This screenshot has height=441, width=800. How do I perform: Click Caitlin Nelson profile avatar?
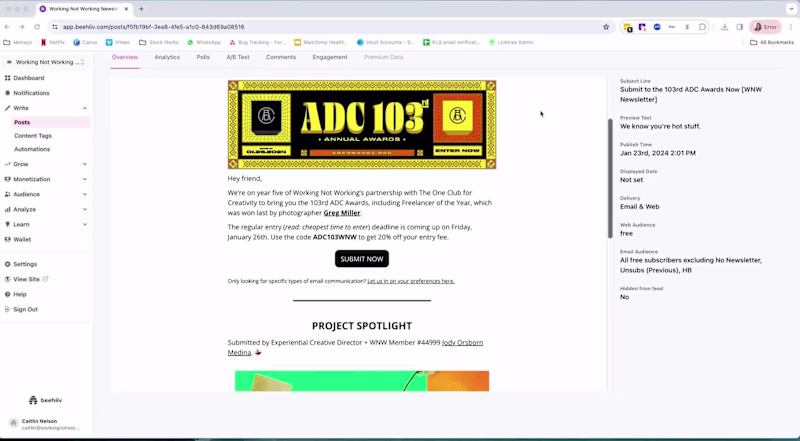click(x=14, y=424)
